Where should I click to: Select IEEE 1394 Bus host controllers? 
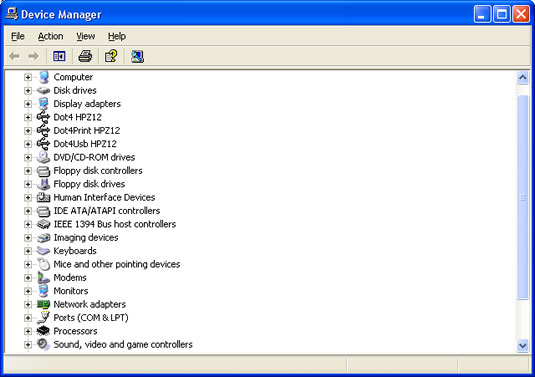click(x=115, y=224)
